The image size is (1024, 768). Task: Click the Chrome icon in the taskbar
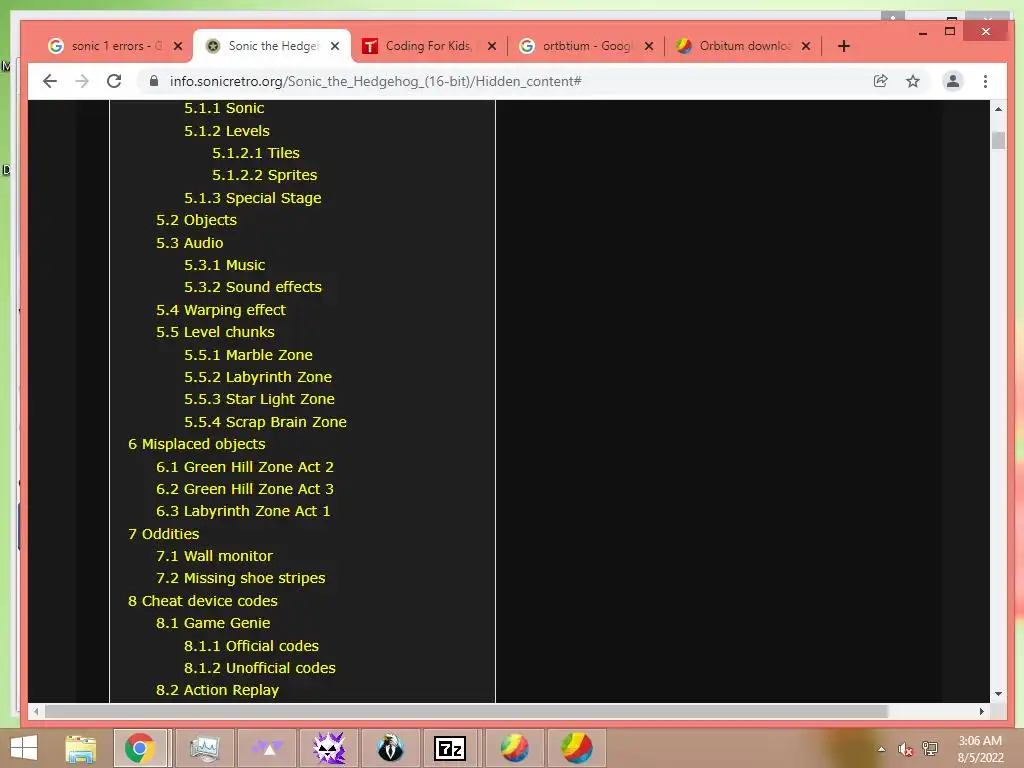tap(140, 748)
